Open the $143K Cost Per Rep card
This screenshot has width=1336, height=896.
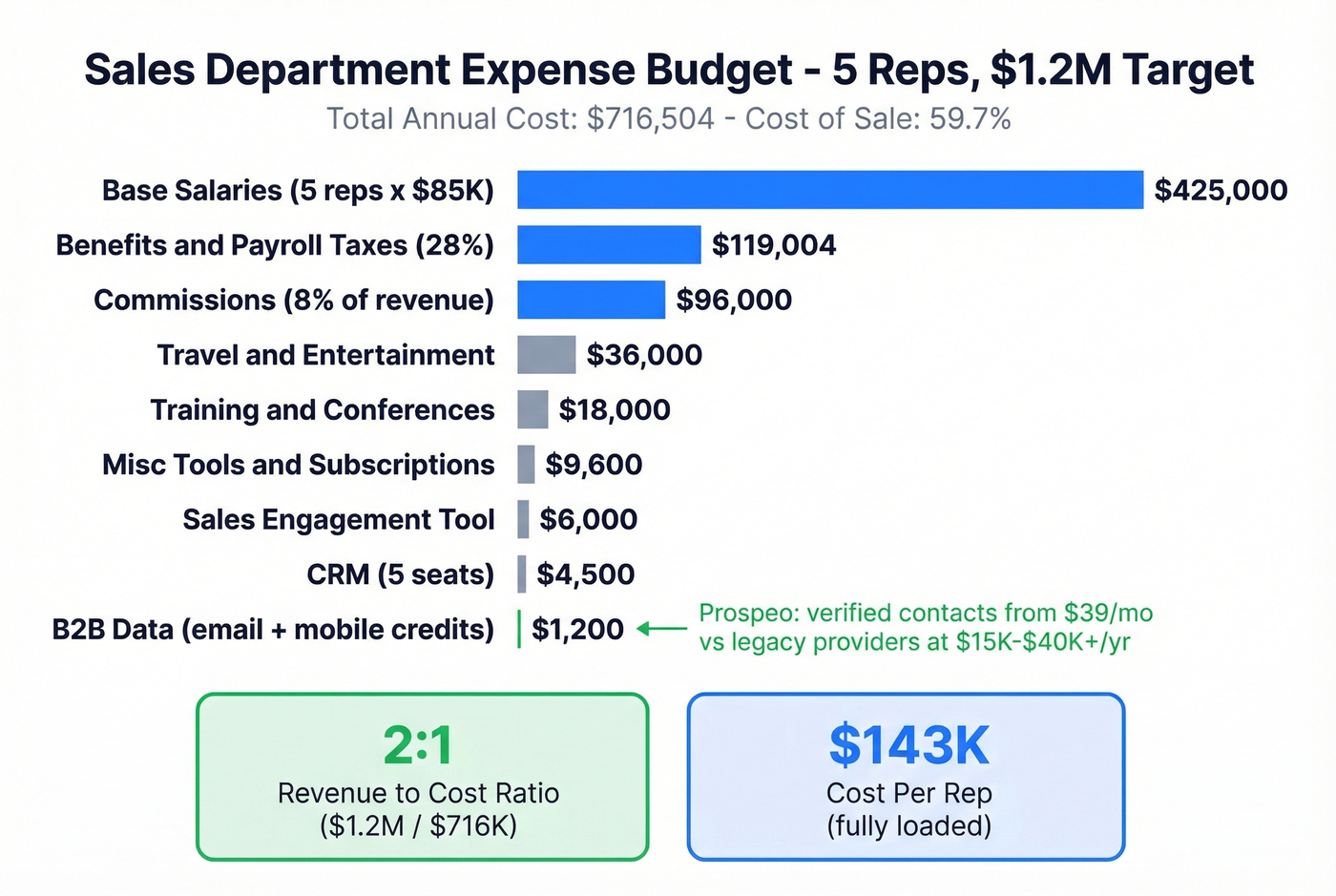tap(905, 776)
